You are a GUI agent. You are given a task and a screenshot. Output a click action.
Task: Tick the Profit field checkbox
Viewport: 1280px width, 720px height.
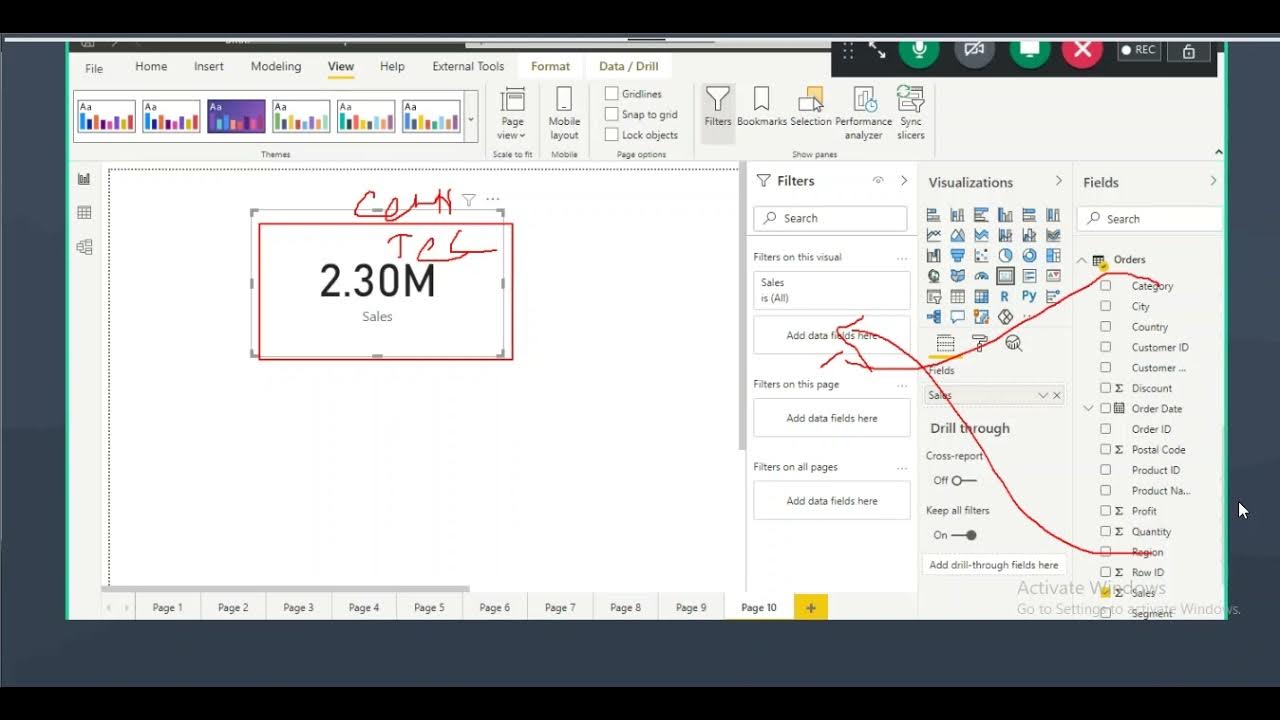pos(1105,511)
